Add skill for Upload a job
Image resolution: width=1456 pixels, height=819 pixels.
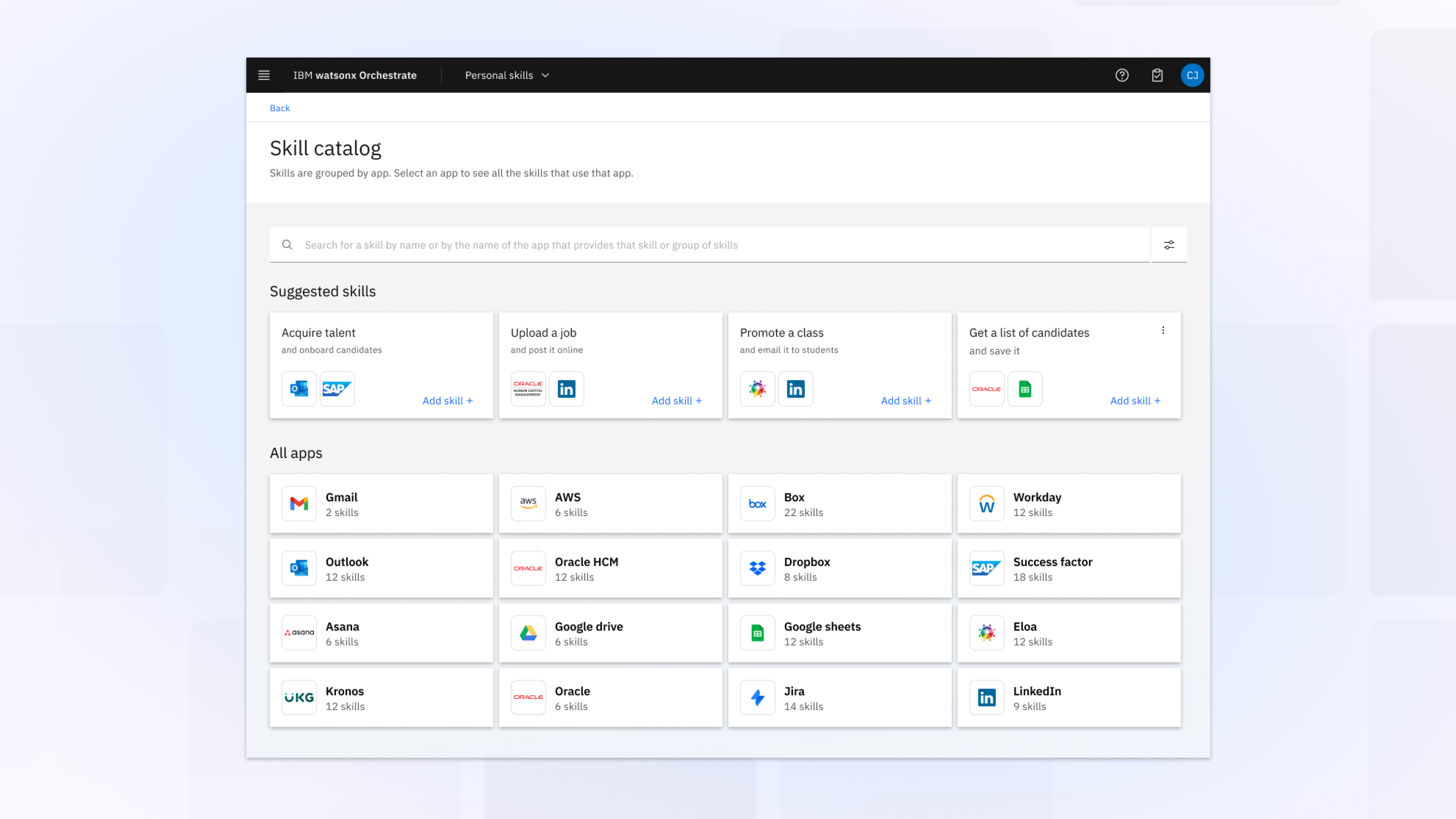point(676,401)
